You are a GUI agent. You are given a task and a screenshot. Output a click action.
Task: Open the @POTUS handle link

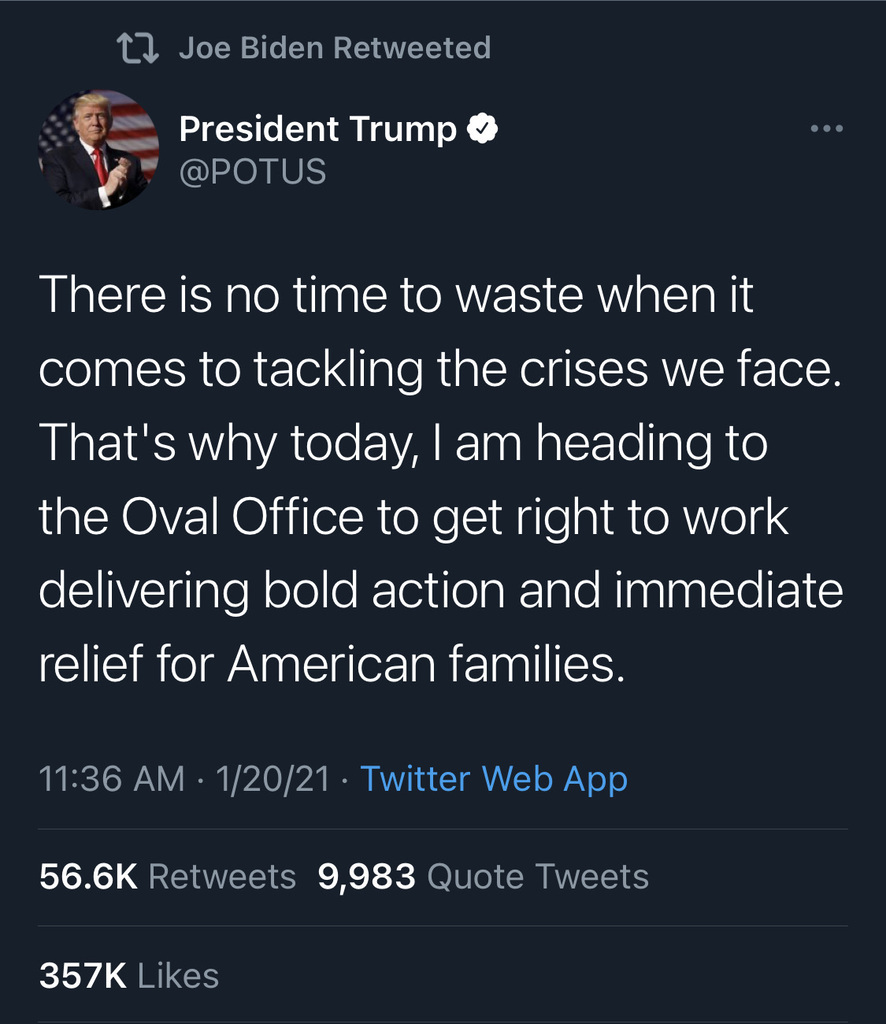[x=252, y=171]
